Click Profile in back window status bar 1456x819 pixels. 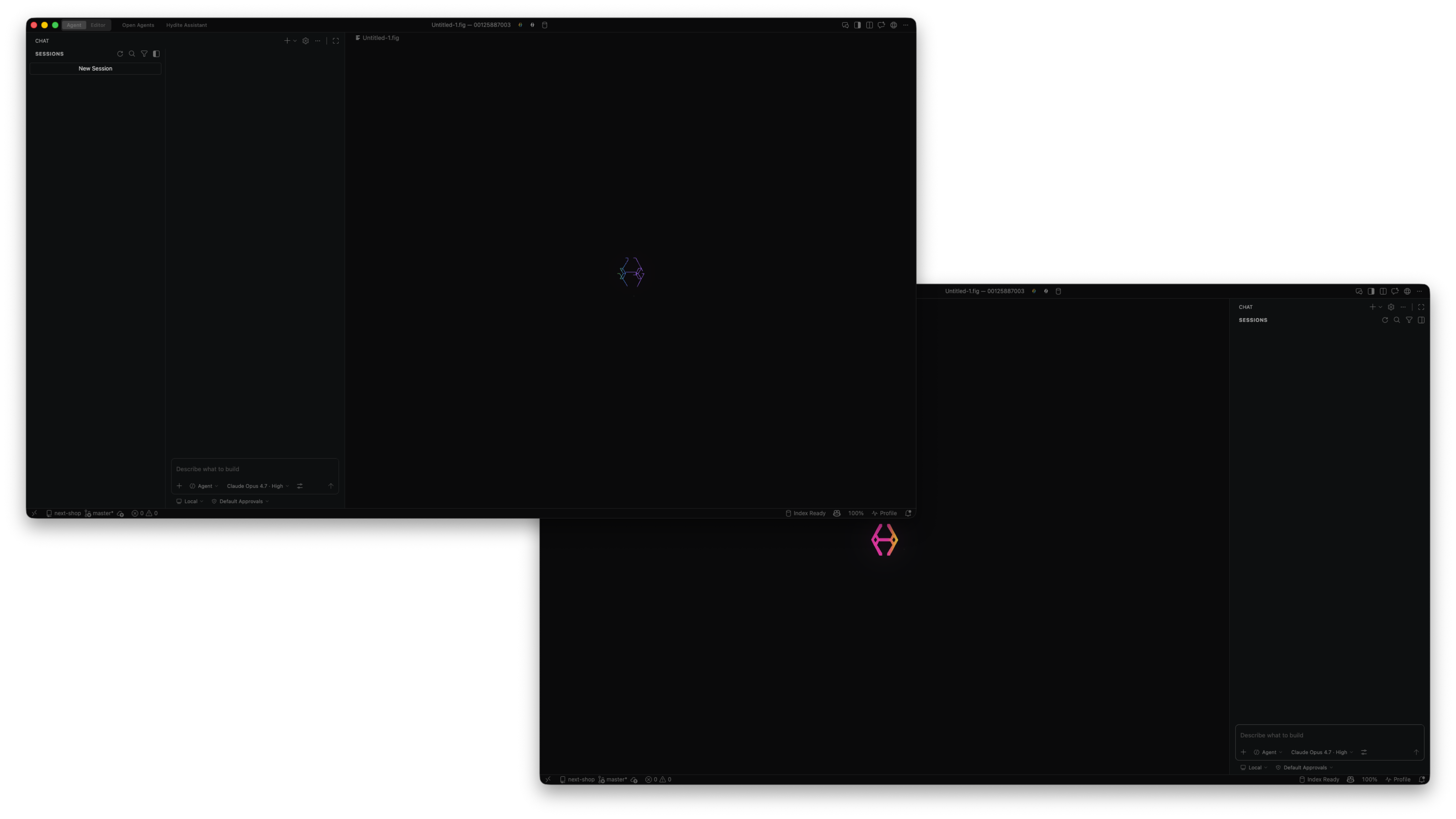pyautogui.click(x=1398, y=780)
